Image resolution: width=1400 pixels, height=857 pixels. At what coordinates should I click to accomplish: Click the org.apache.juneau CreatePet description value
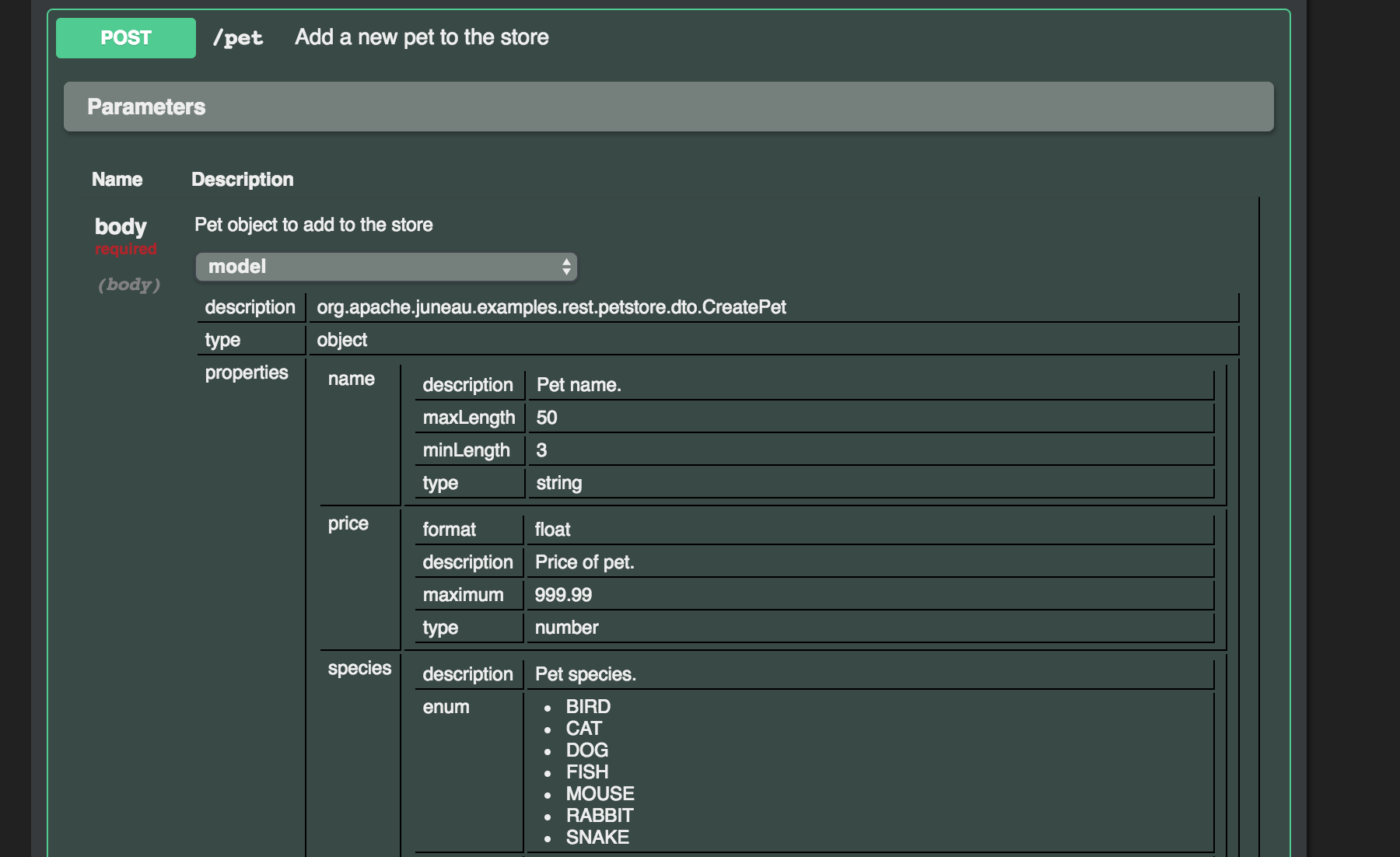pos(551,307)
